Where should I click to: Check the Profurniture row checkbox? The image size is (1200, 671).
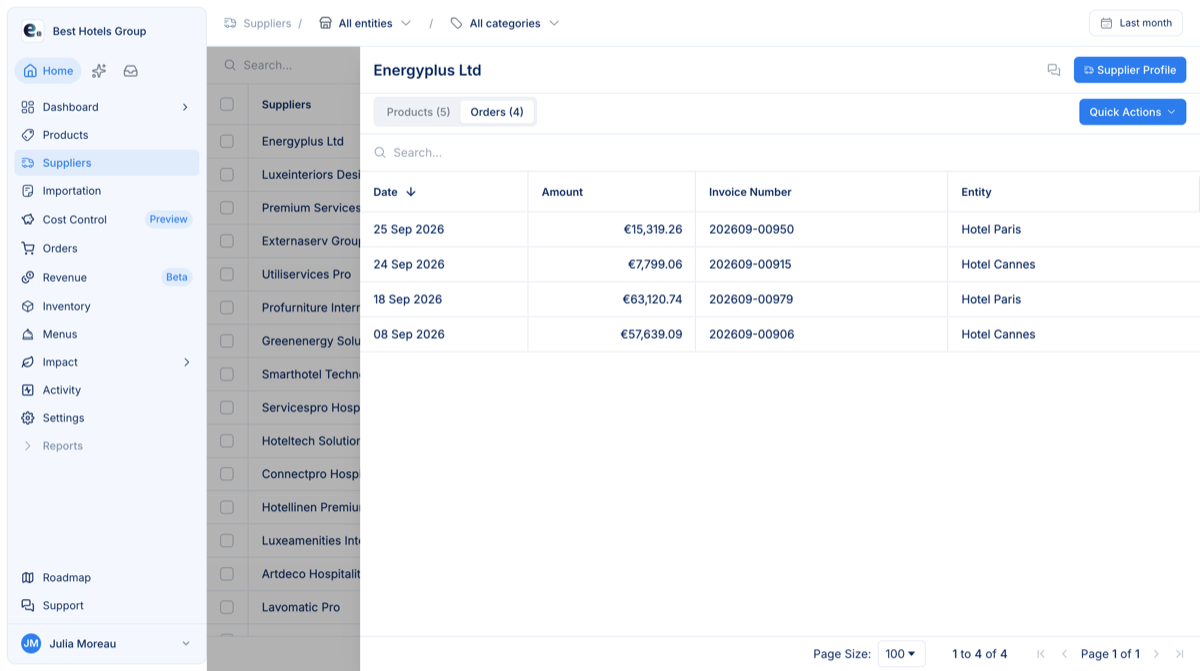(x=227, y=308)
